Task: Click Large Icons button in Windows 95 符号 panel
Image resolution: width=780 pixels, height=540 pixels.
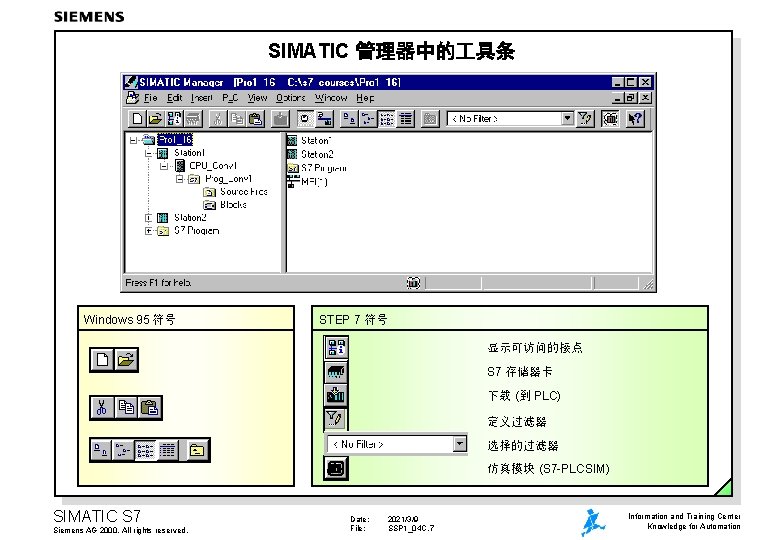Action: click(x=101, y=450)
